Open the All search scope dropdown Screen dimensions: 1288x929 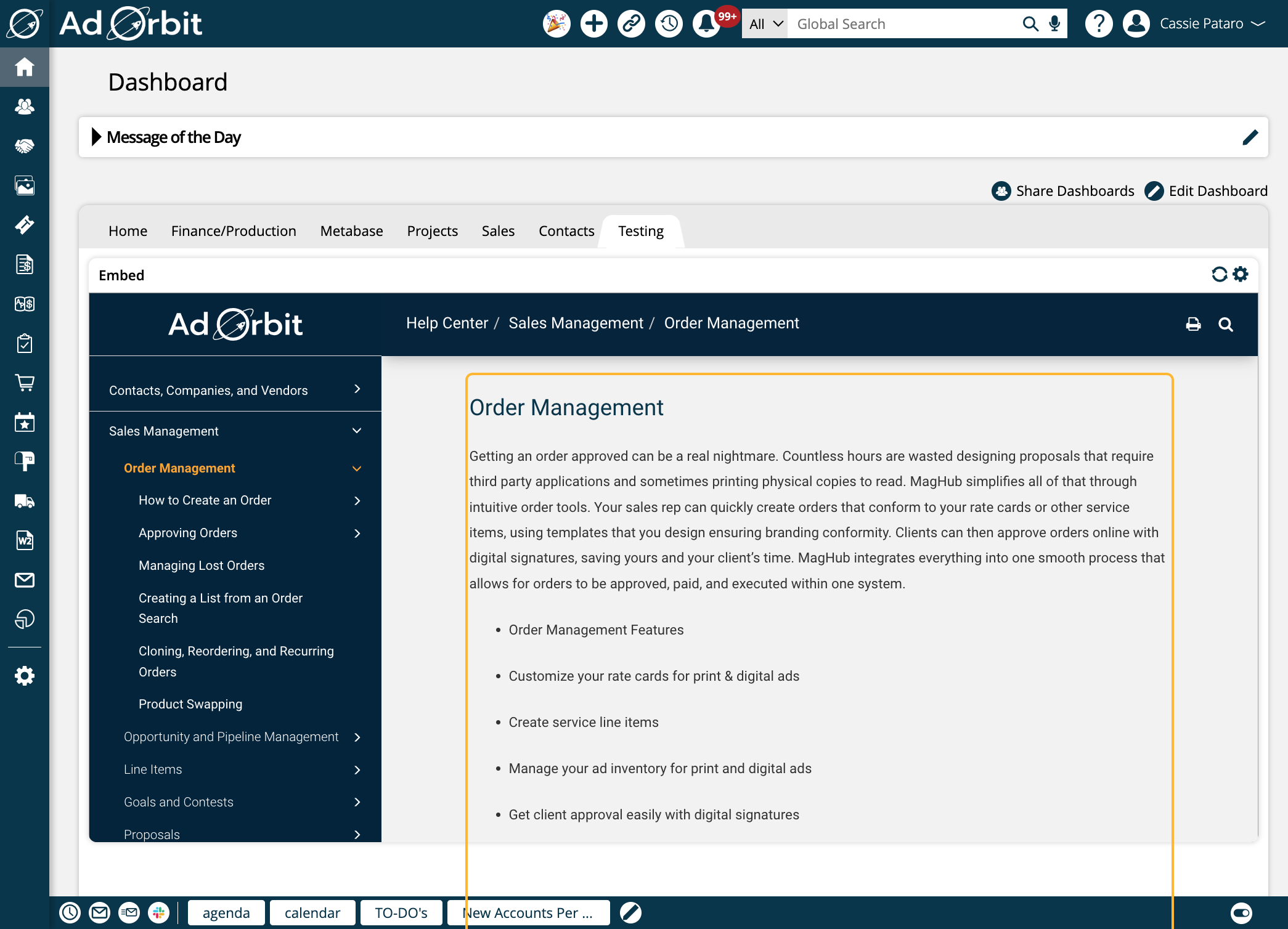[765, 23]
